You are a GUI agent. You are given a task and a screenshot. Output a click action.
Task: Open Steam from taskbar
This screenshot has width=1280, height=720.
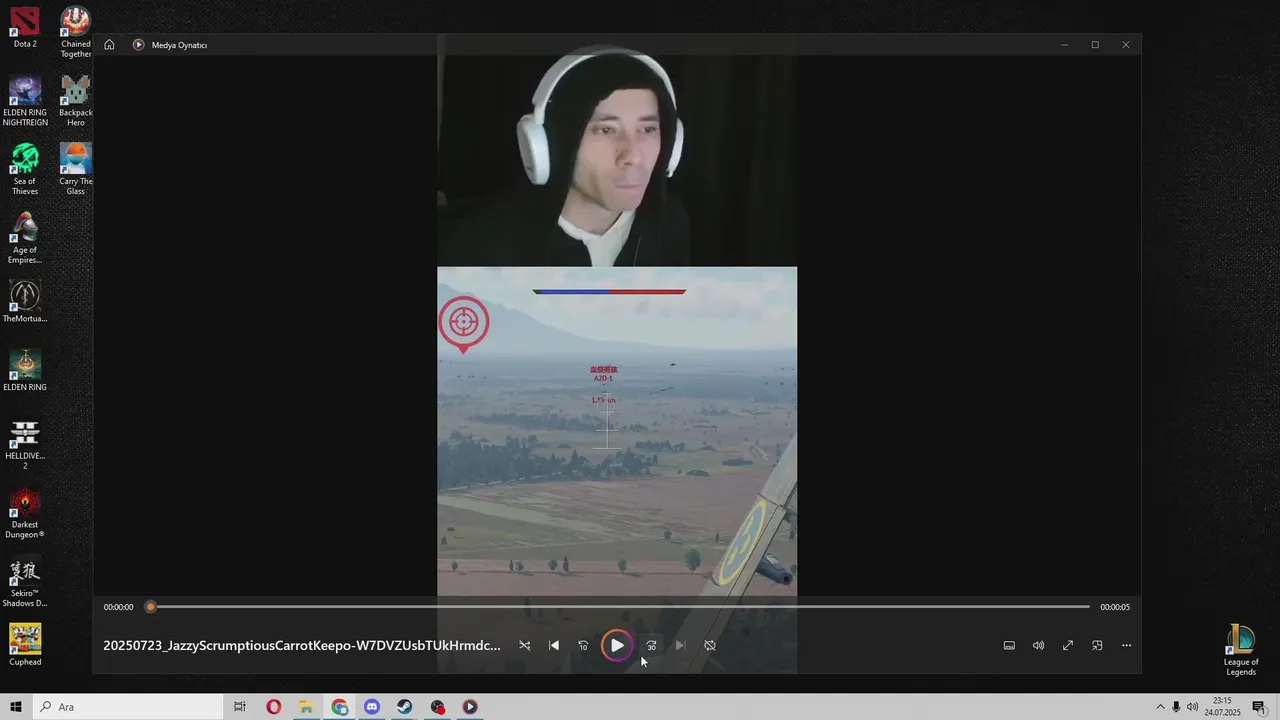404,707
